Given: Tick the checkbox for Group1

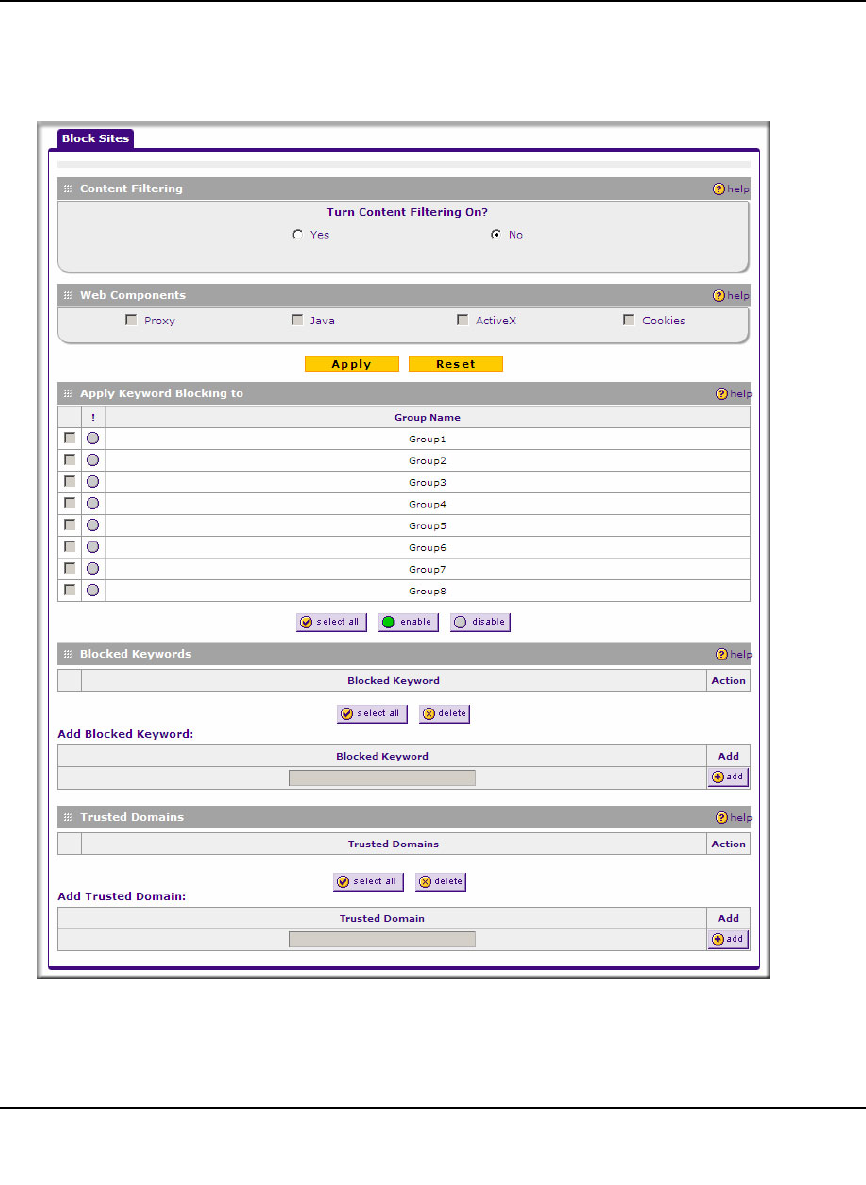Looking at the screenshot, I should pyautogui.click(x=70, y=438).
